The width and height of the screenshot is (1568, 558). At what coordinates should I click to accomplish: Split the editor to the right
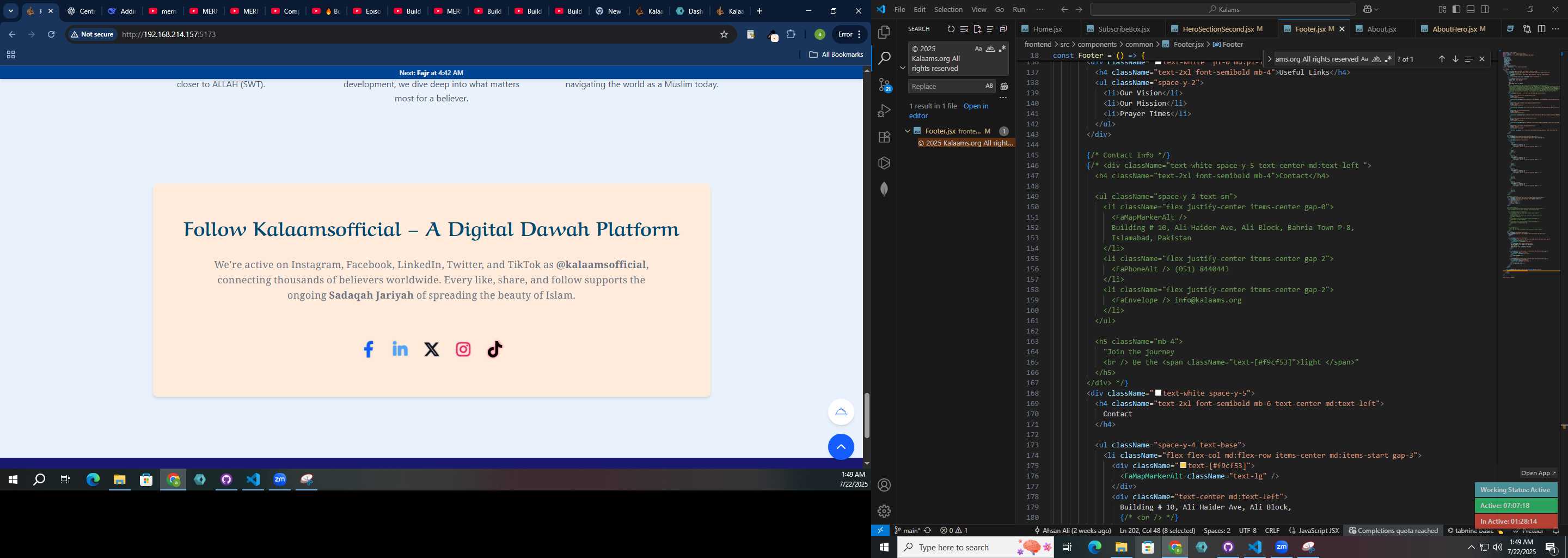click(1541, 29)
